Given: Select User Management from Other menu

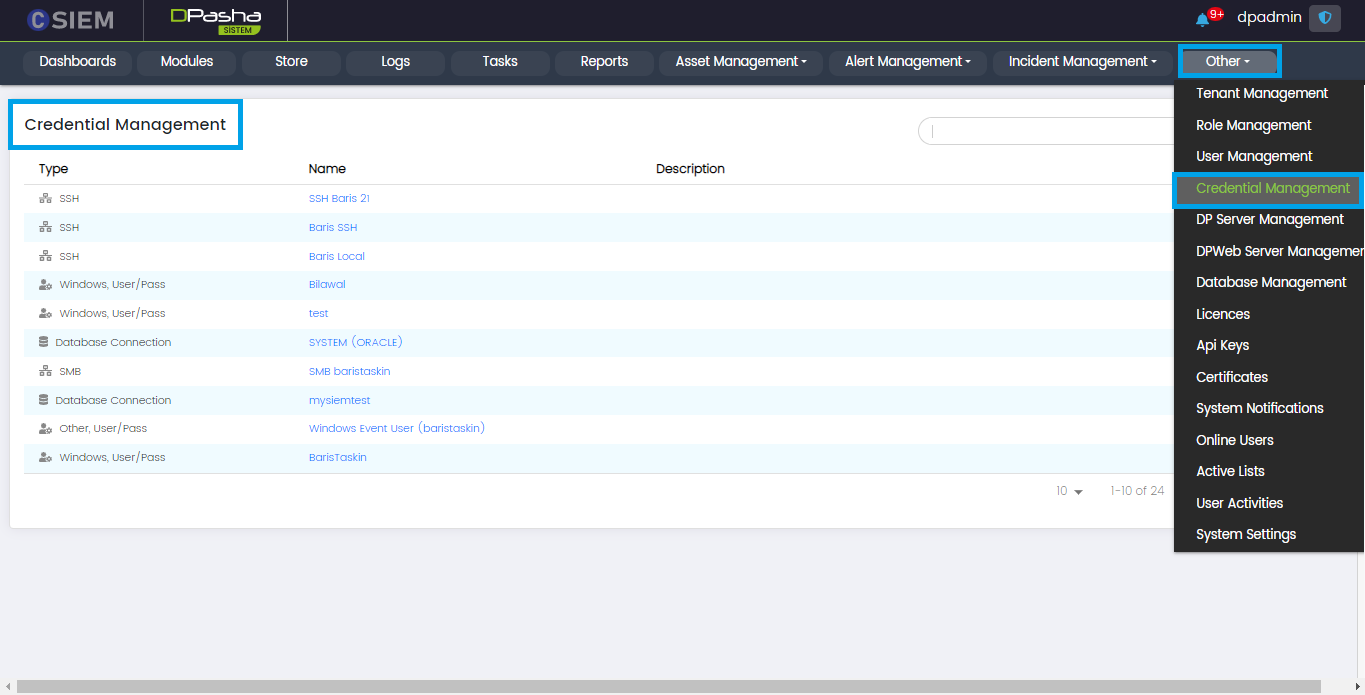Looking at the screenshot, I should [x=1254, y=156].
